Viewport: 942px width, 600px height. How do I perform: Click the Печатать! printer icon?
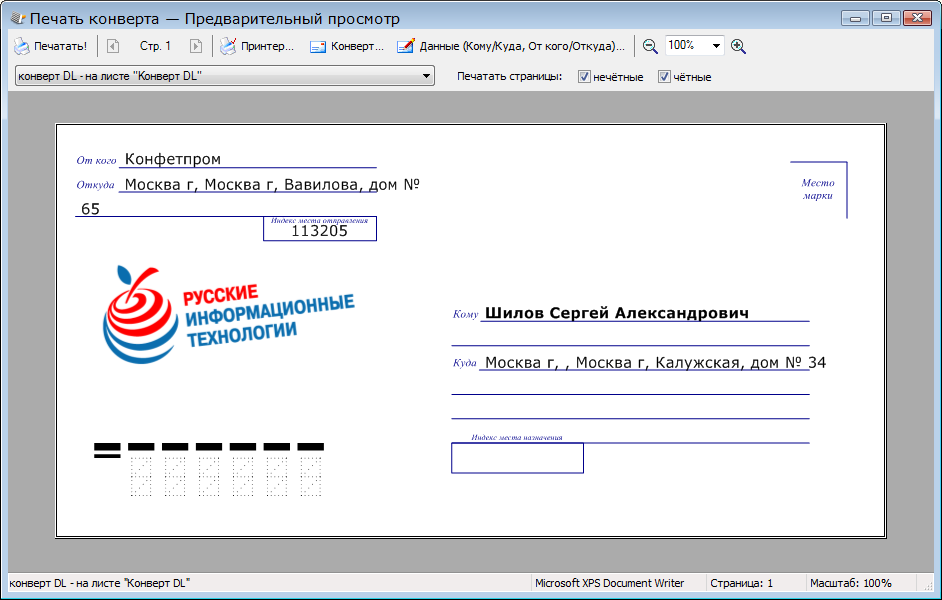tap(22, 46)
